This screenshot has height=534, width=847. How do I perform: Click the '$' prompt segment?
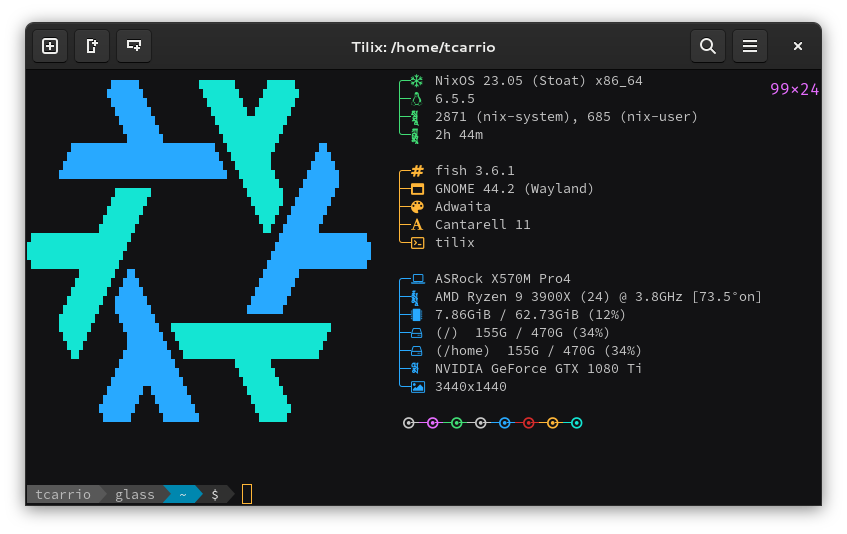(215, 495)
